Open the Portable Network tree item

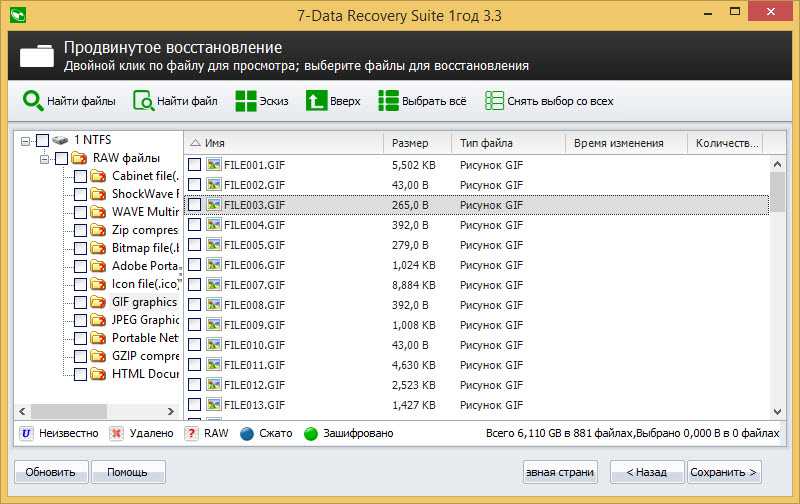(x=145, y=338)
